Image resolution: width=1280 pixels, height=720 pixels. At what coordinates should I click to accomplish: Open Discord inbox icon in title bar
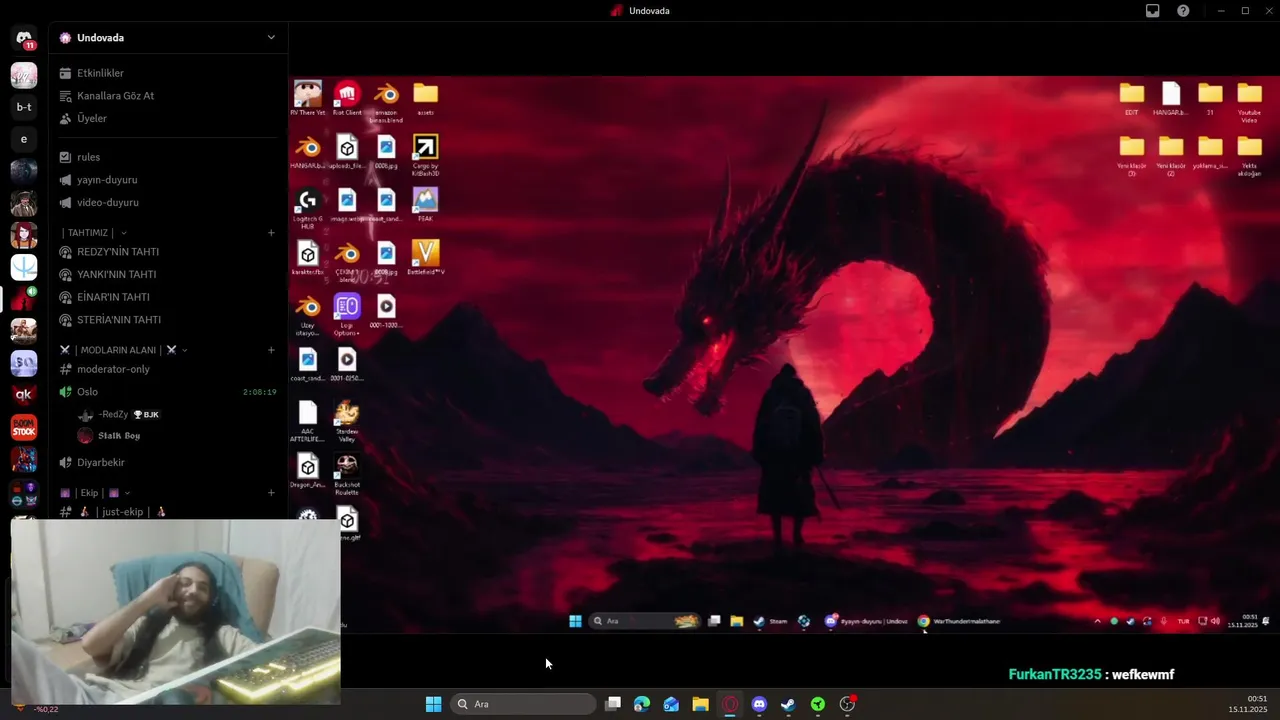(1153, 10)
